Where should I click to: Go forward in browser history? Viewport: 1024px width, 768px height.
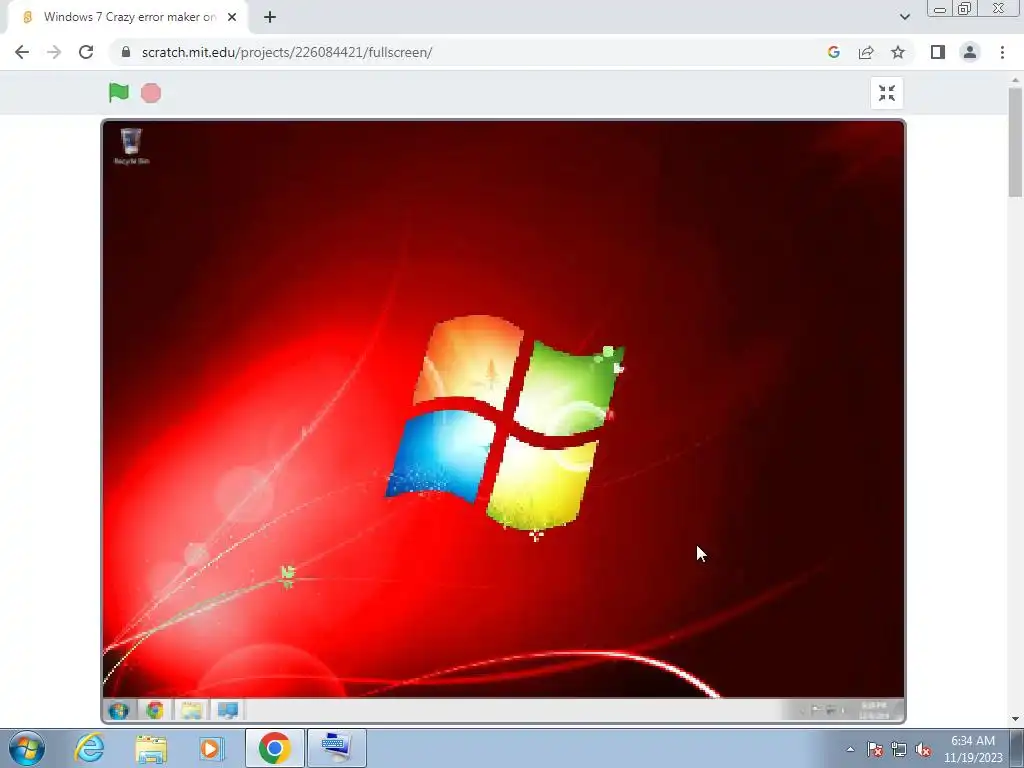tap(54, 52)
